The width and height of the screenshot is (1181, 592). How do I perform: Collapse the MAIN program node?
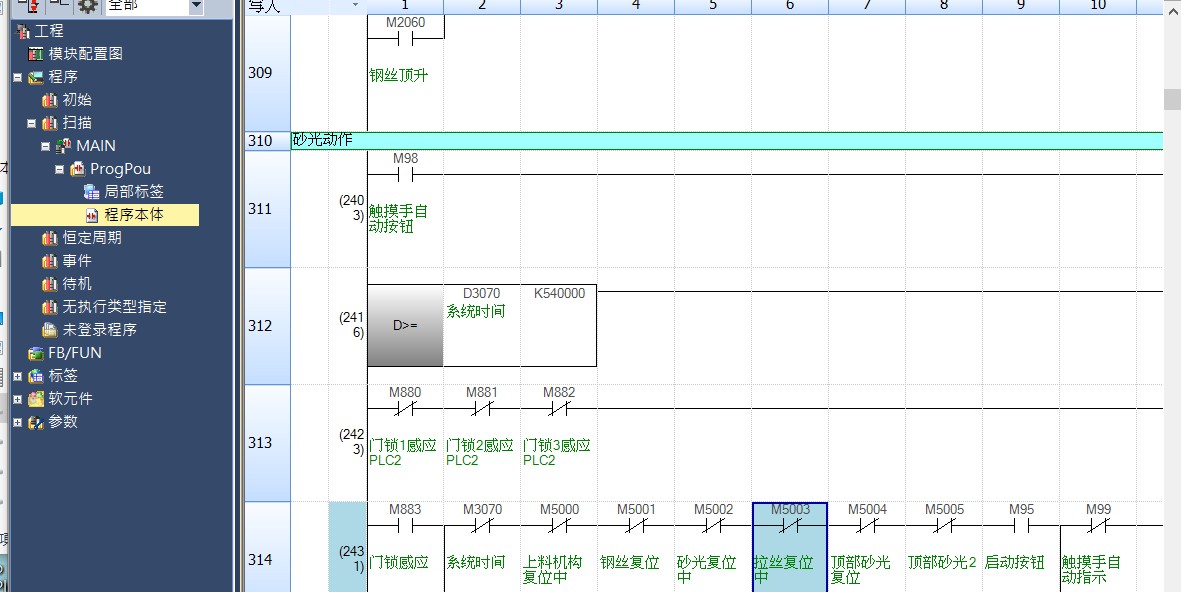pos(45,146)
